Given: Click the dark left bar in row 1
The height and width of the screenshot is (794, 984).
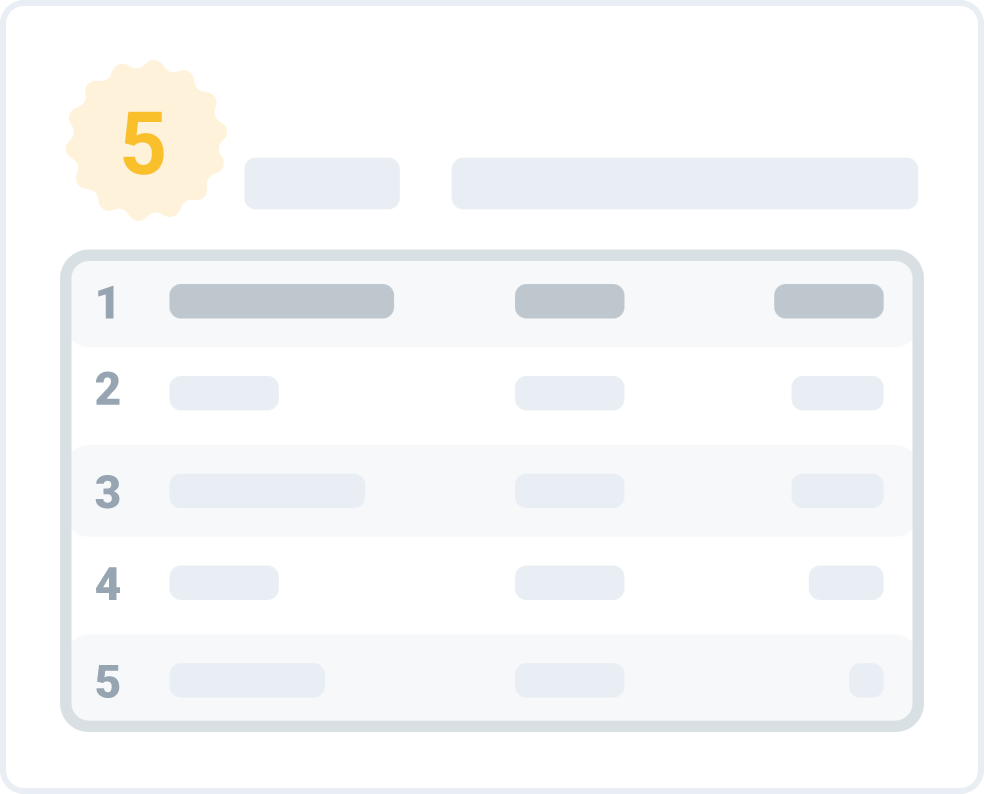Looking at the screenshot, I should 281,301.
